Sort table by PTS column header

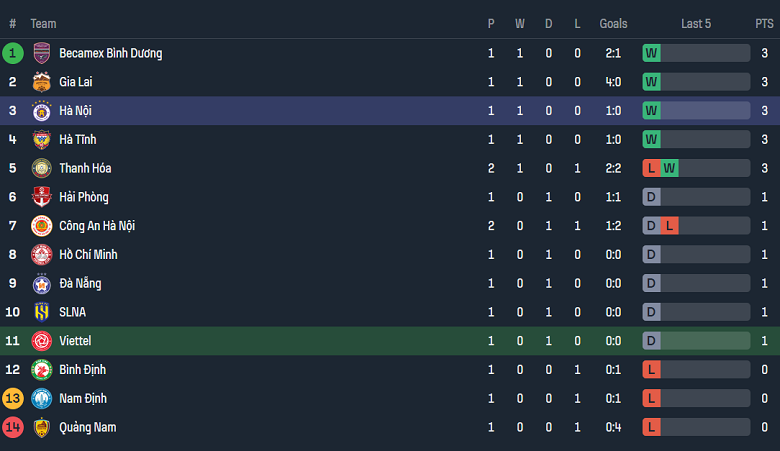coord(764,23)
